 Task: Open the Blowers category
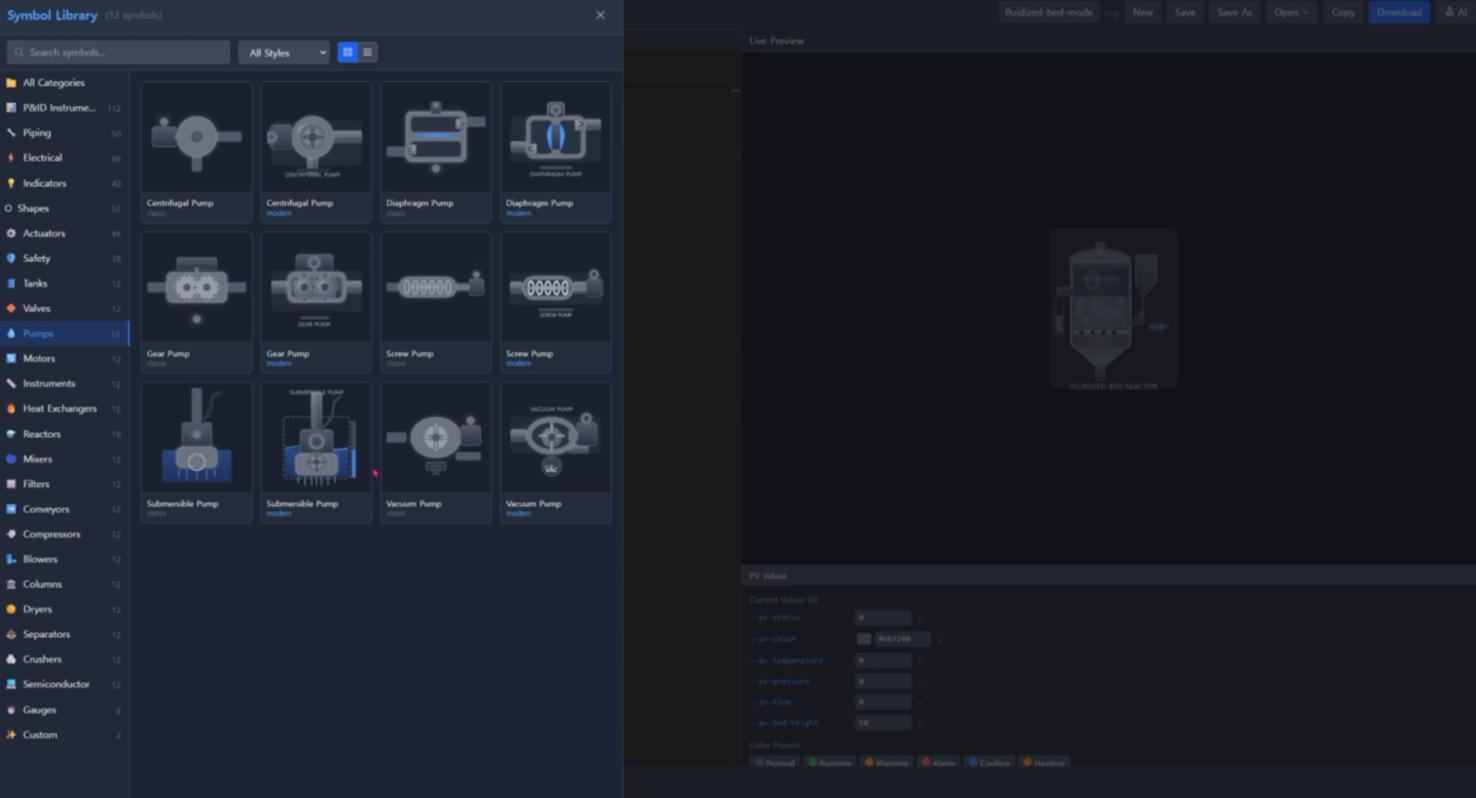64,559
